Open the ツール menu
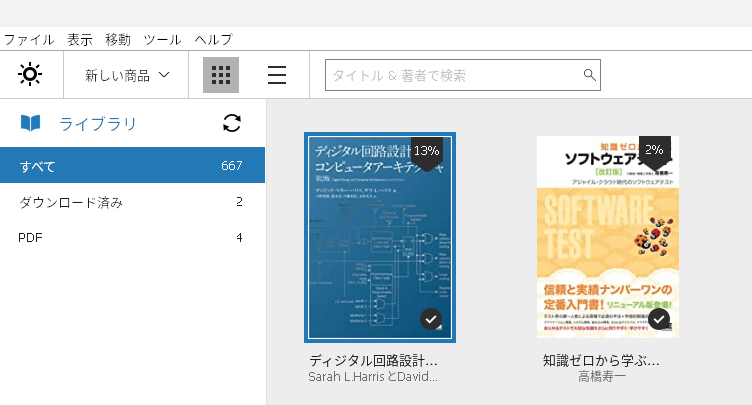Viewport: 752px width, 405px height. (162, 39)
